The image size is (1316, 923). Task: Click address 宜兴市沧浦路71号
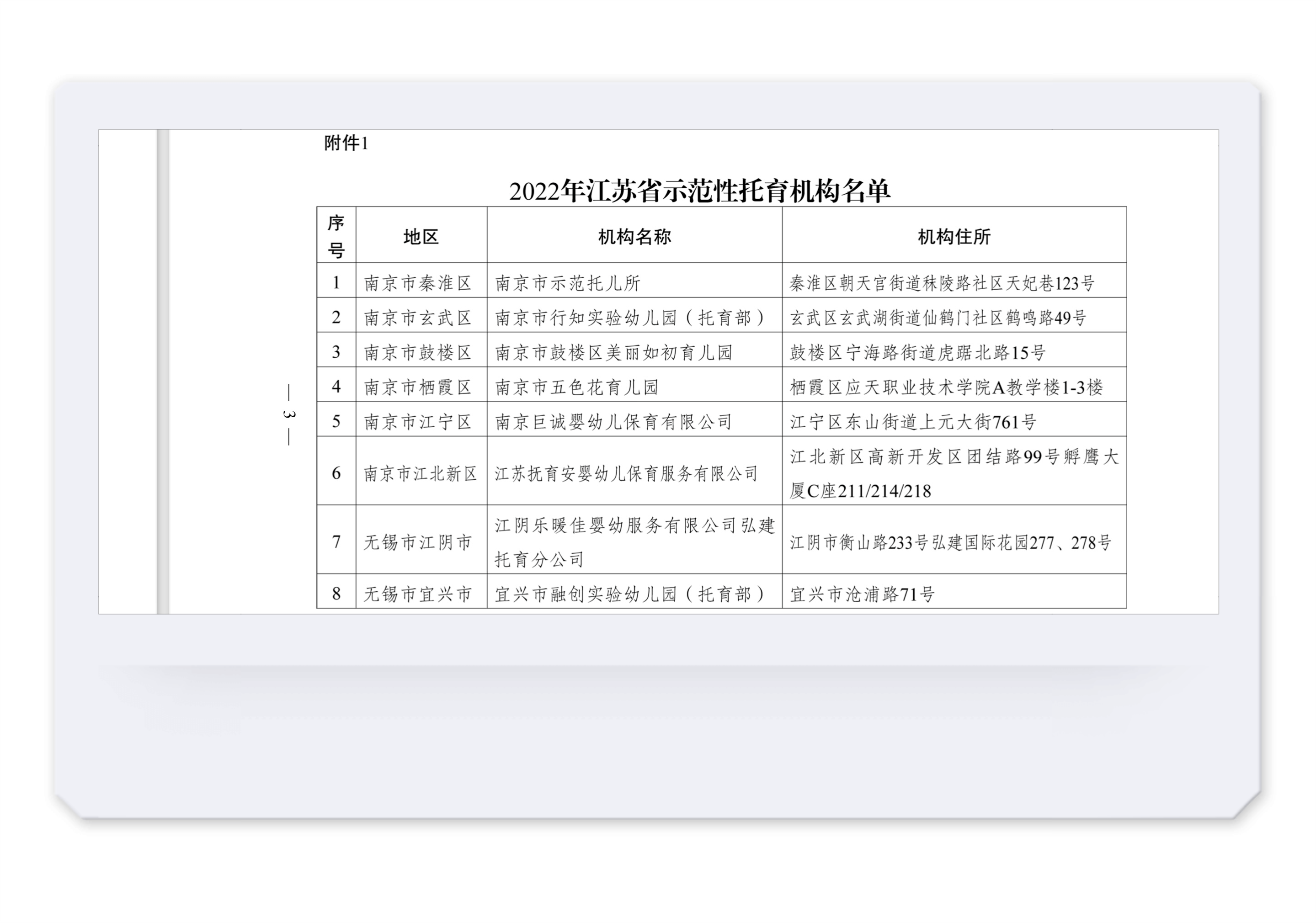pos(862,594)
